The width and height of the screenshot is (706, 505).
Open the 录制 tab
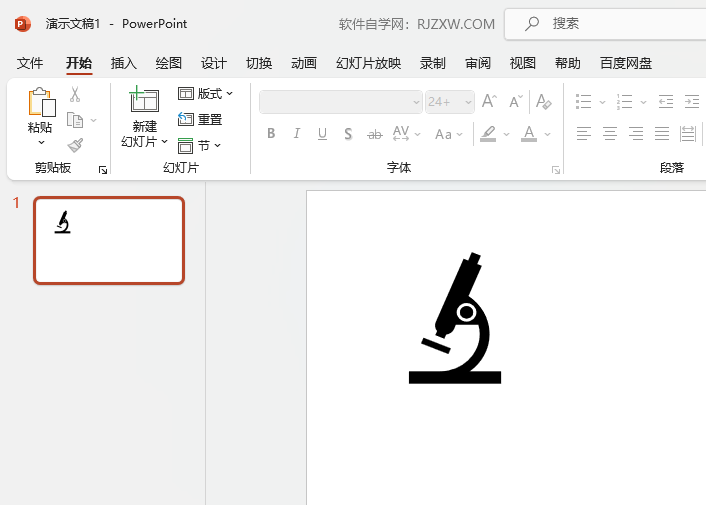pyautogui.click(x=433, y=63)
